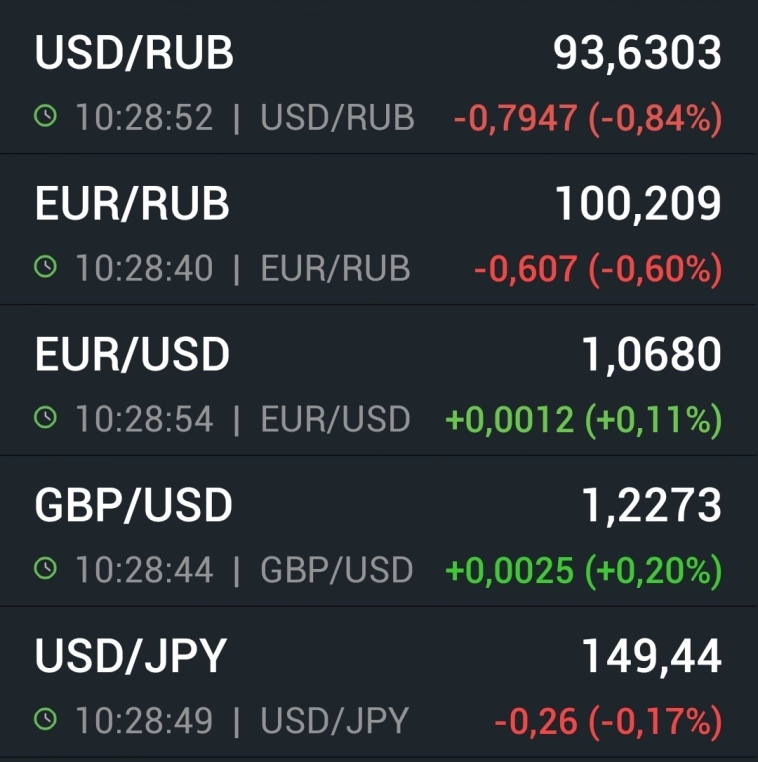Click the clock icon in USD/RUB row
Image resolution: width=758 pixels, height=762 pixels.
45,118
